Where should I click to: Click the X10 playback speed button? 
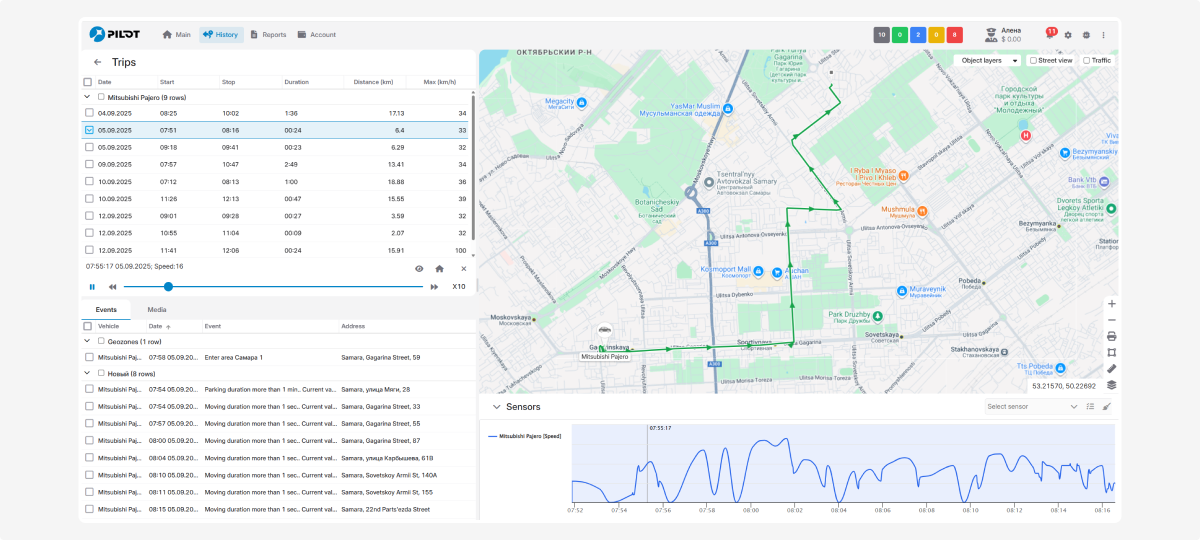pos(458,287)
